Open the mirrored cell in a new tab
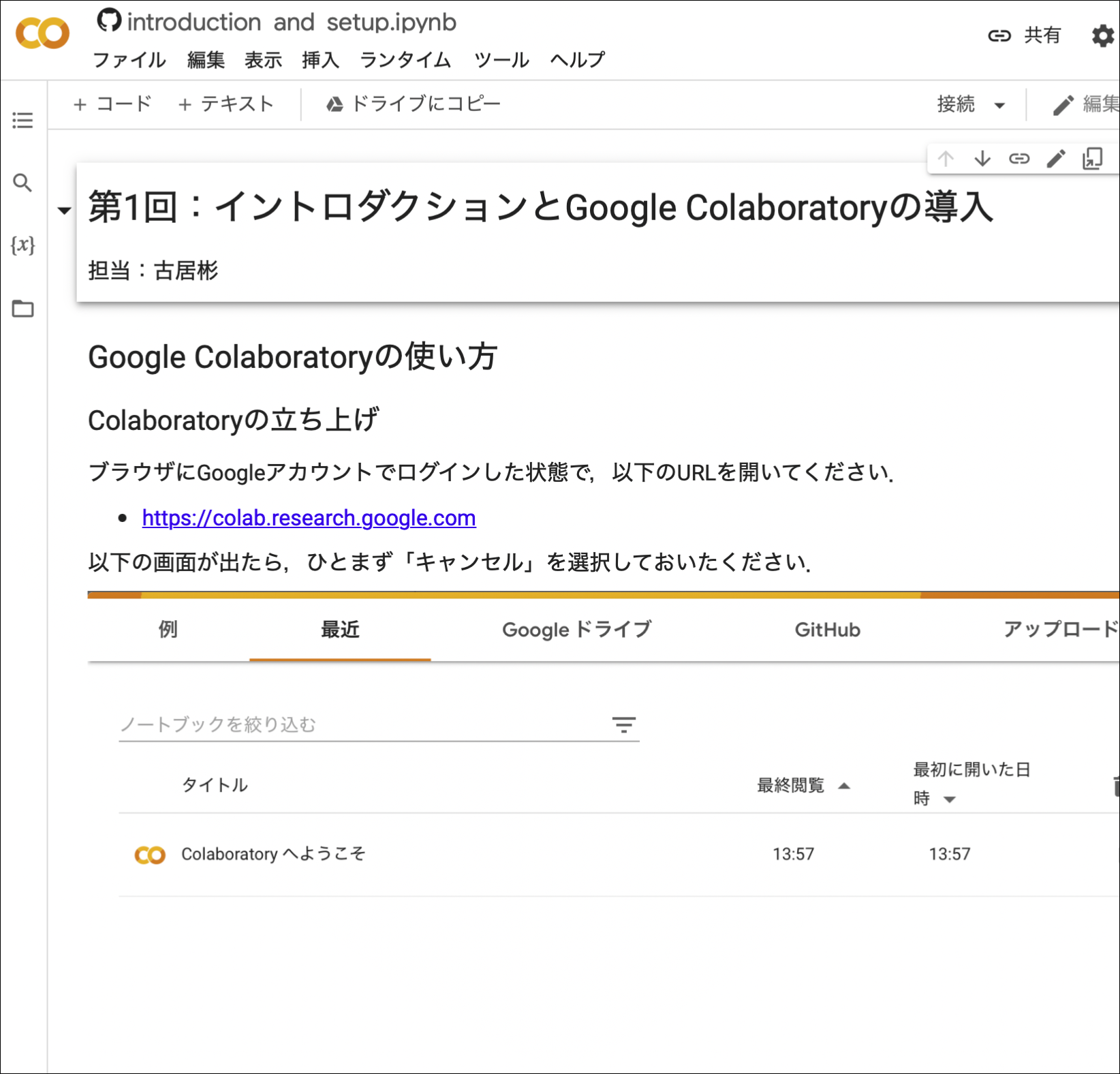The width and height of the screenshot is (1120, 1074). (1092, 159)
